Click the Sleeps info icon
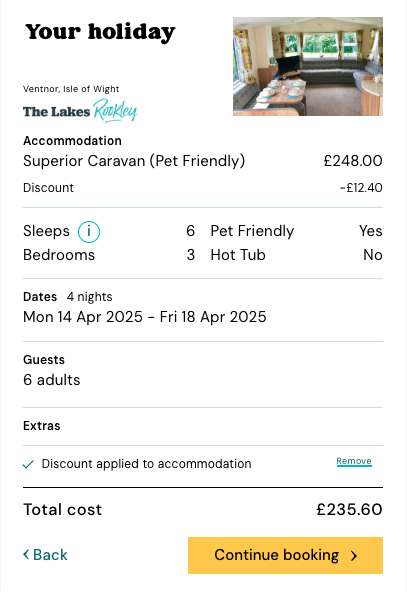 tap(89, 231)
